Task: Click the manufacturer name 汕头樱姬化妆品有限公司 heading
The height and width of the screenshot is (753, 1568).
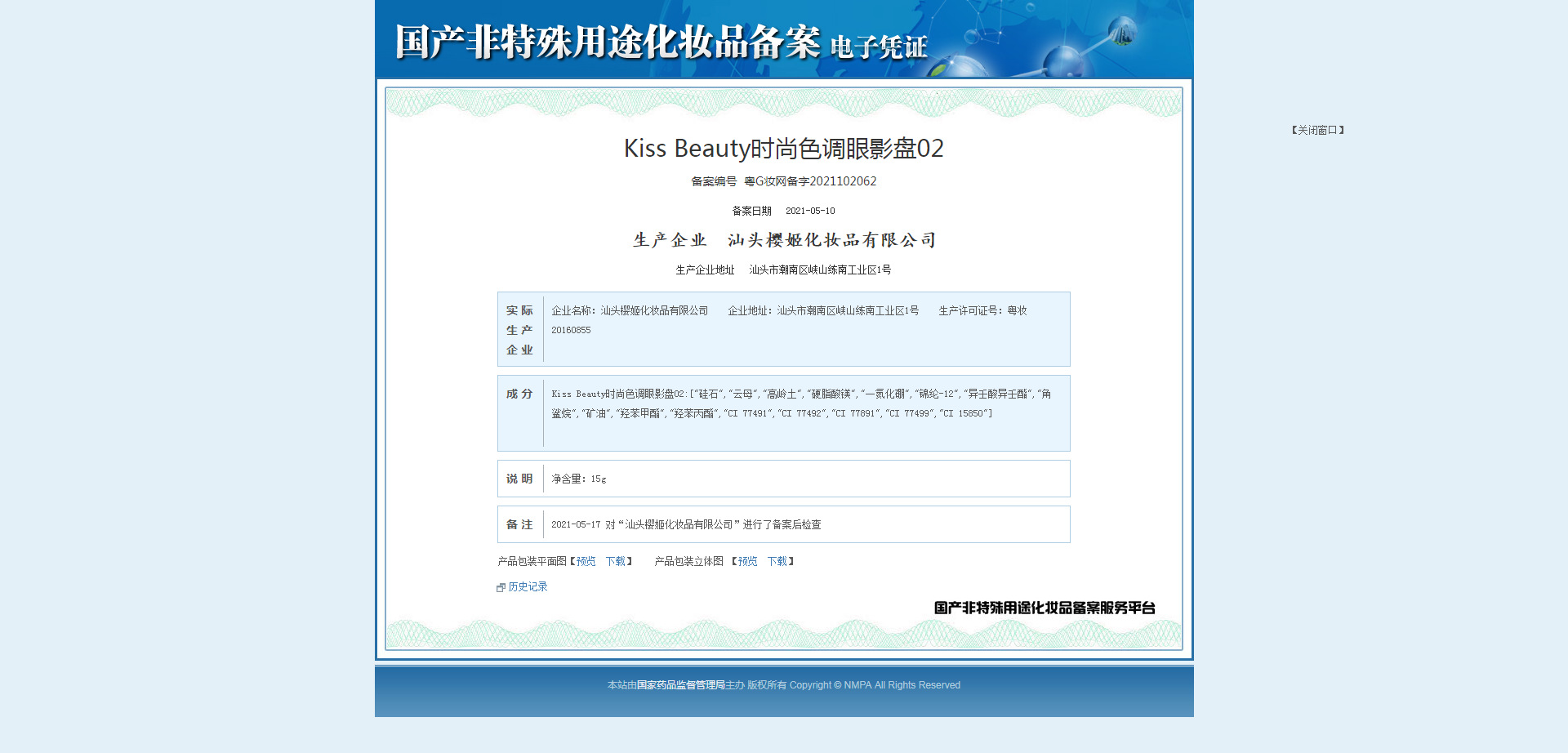Action: 831,240
